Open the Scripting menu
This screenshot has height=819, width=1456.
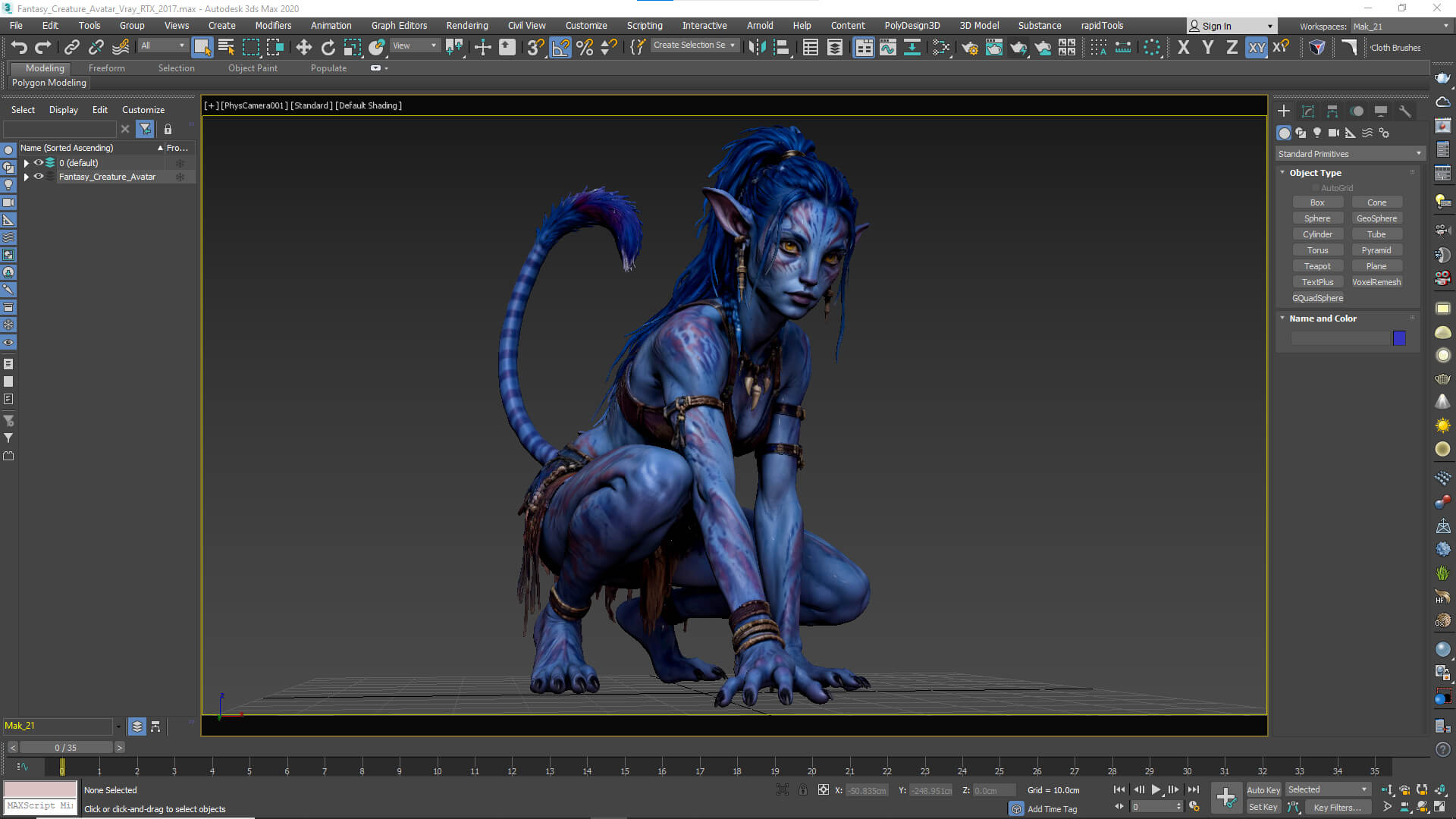(644, 25)
